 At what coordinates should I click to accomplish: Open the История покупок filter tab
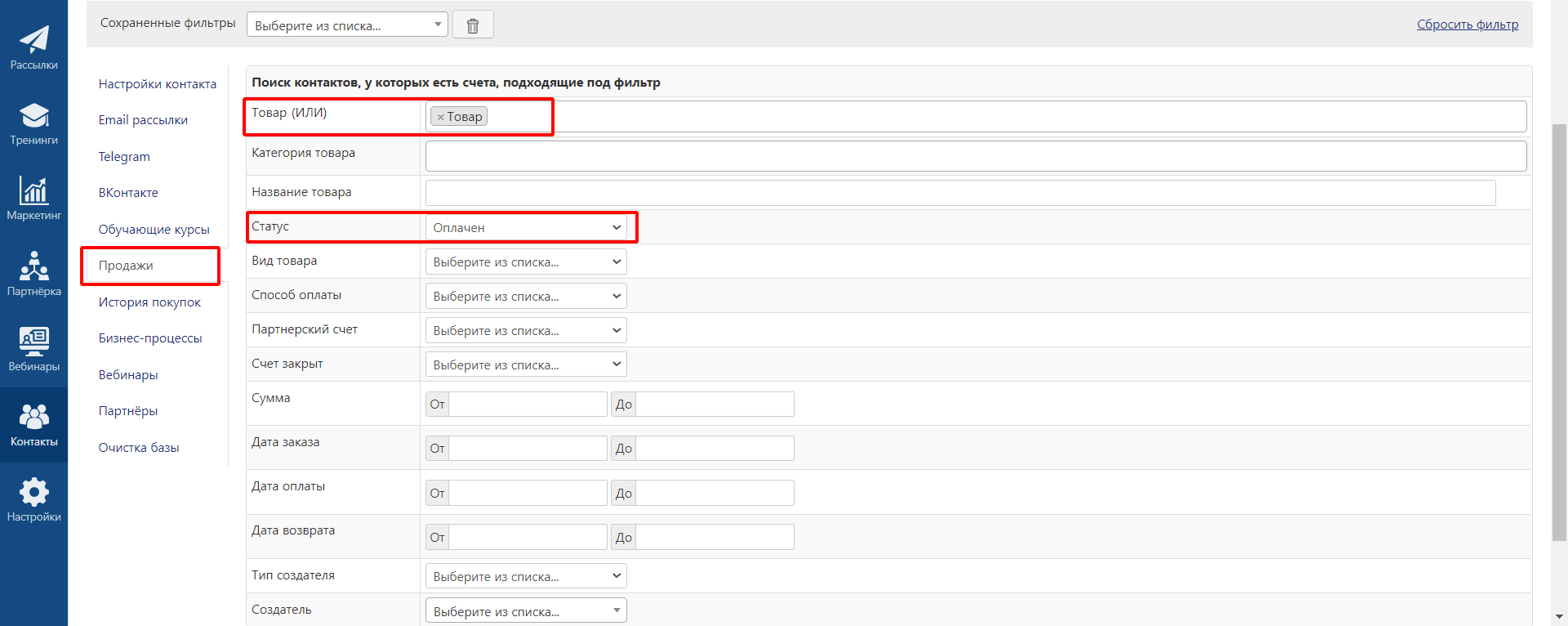tap(149, 302)
